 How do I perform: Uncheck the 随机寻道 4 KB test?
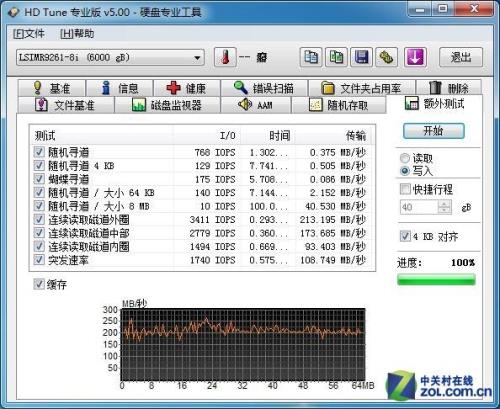39,165
